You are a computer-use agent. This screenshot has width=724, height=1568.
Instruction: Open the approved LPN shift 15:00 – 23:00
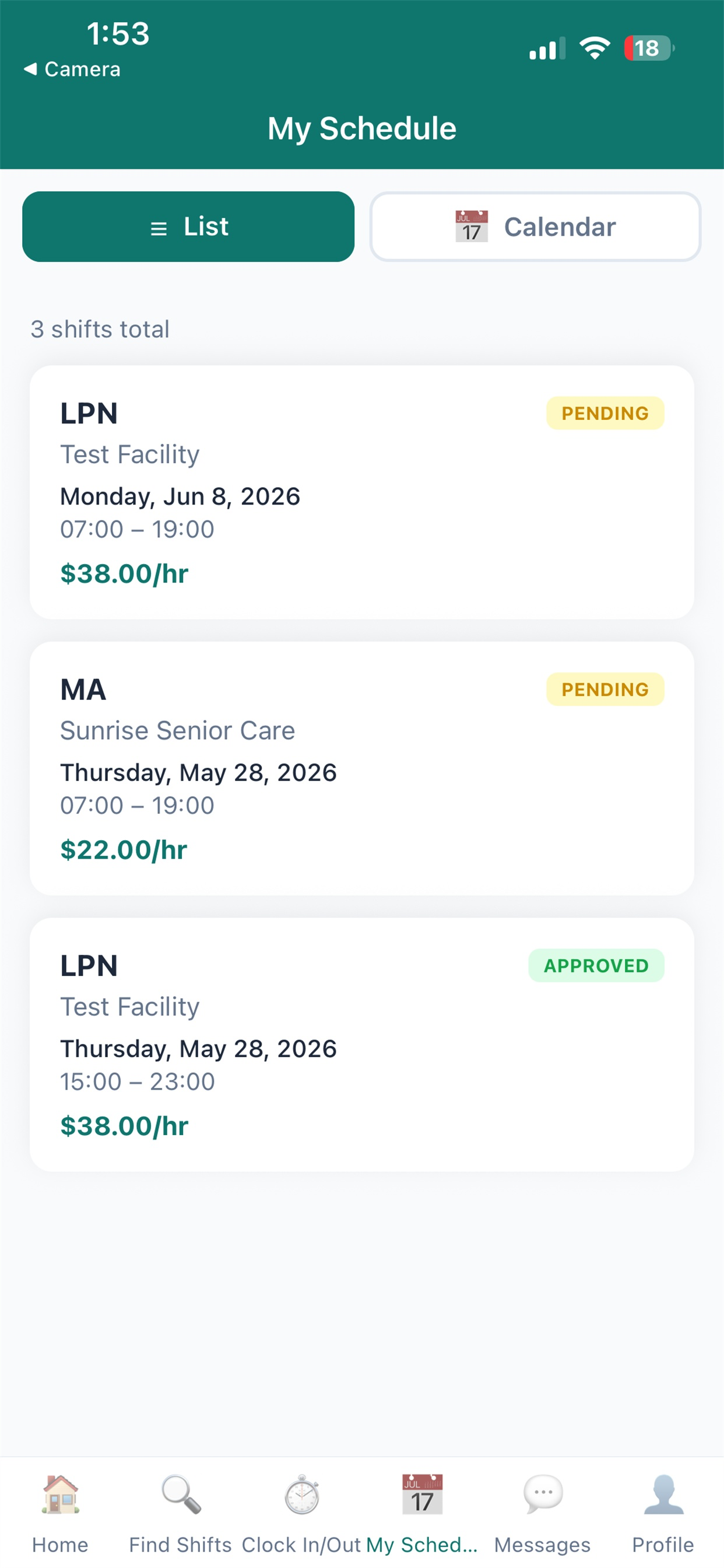click(x=362, y=1045)
